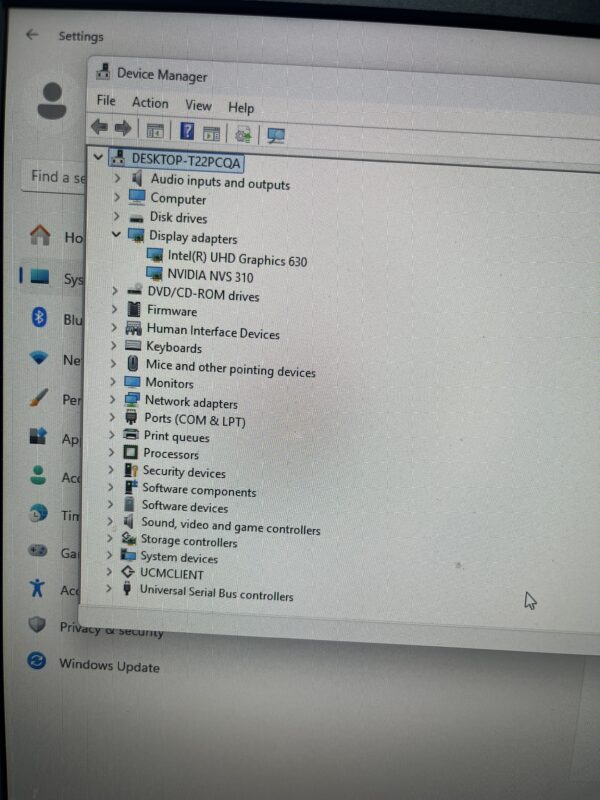600x800 pixels.
Task: Click the Computer monitor icon in tree
Action: [x=137, y=197]
